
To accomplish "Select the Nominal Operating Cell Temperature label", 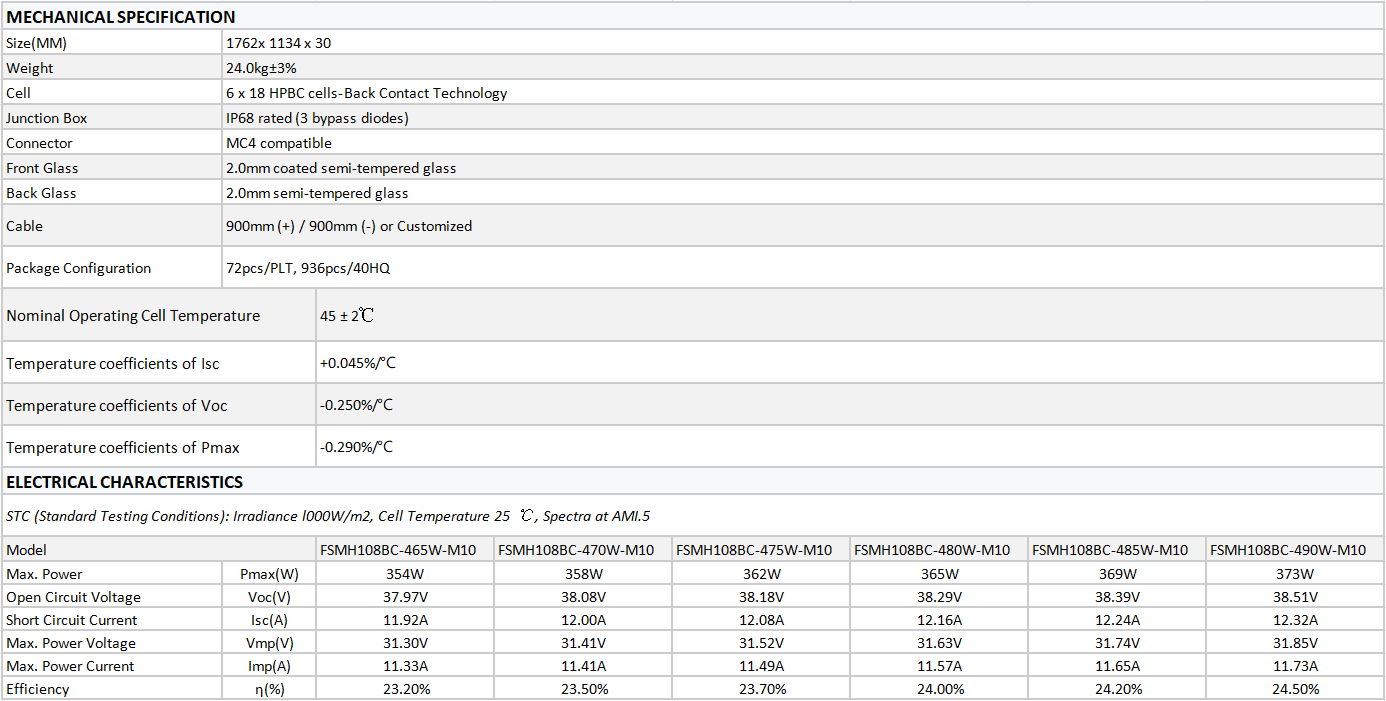I will tap(133, 316).
